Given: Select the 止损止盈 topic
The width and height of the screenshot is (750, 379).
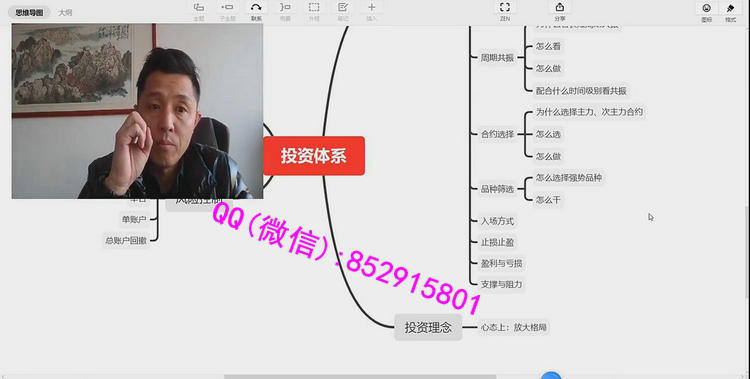Looking at the screenshot, I should [497, 242].
